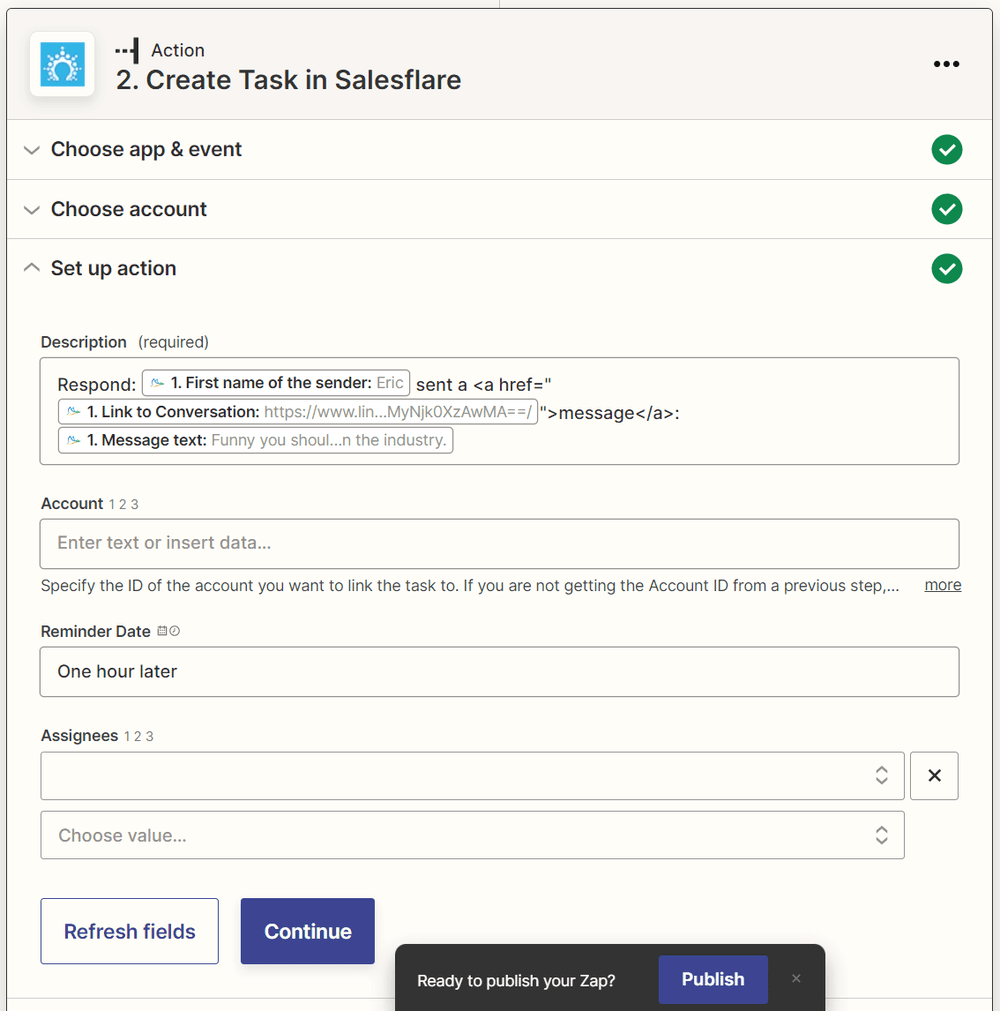Screen dimensions: 1000x1011
Task: Click the Continue button
Action: 308,931
